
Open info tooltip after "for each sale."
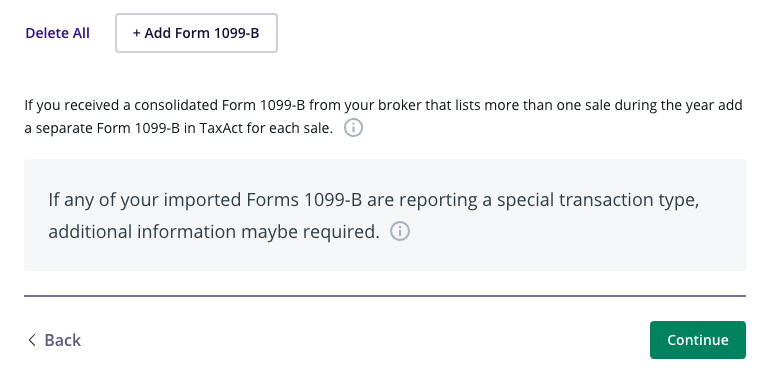pyautogui.click(x=353, y=128)
